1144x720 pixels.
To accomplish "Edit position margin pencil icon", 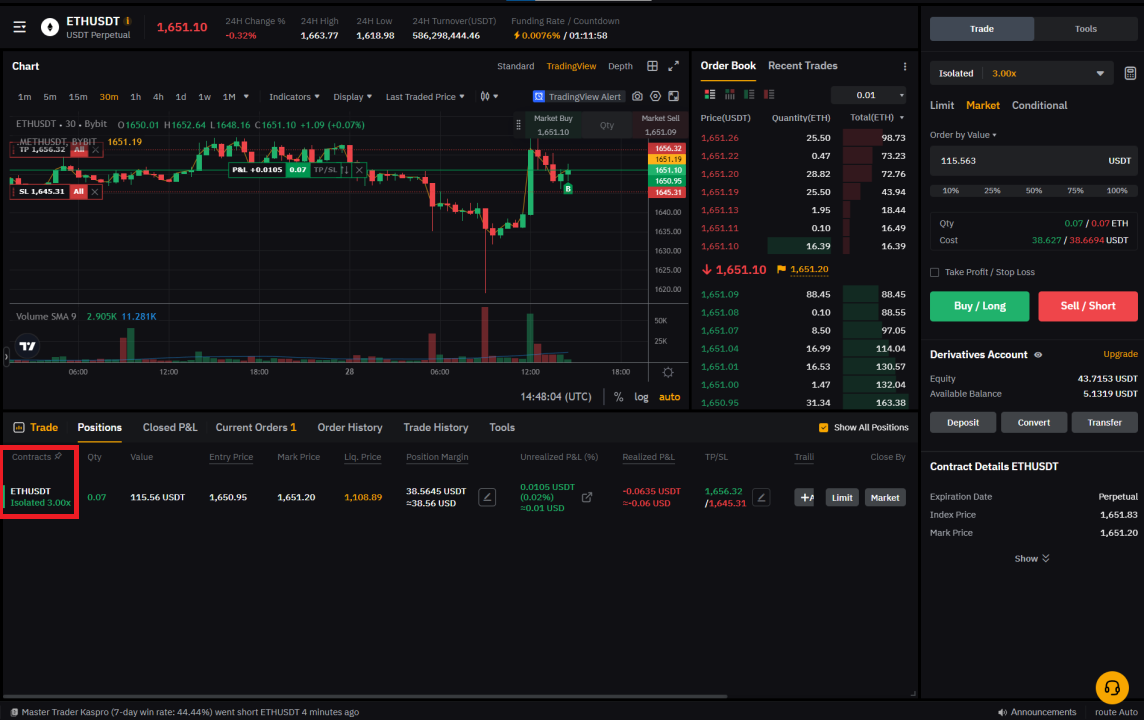I will pos(487,498).
